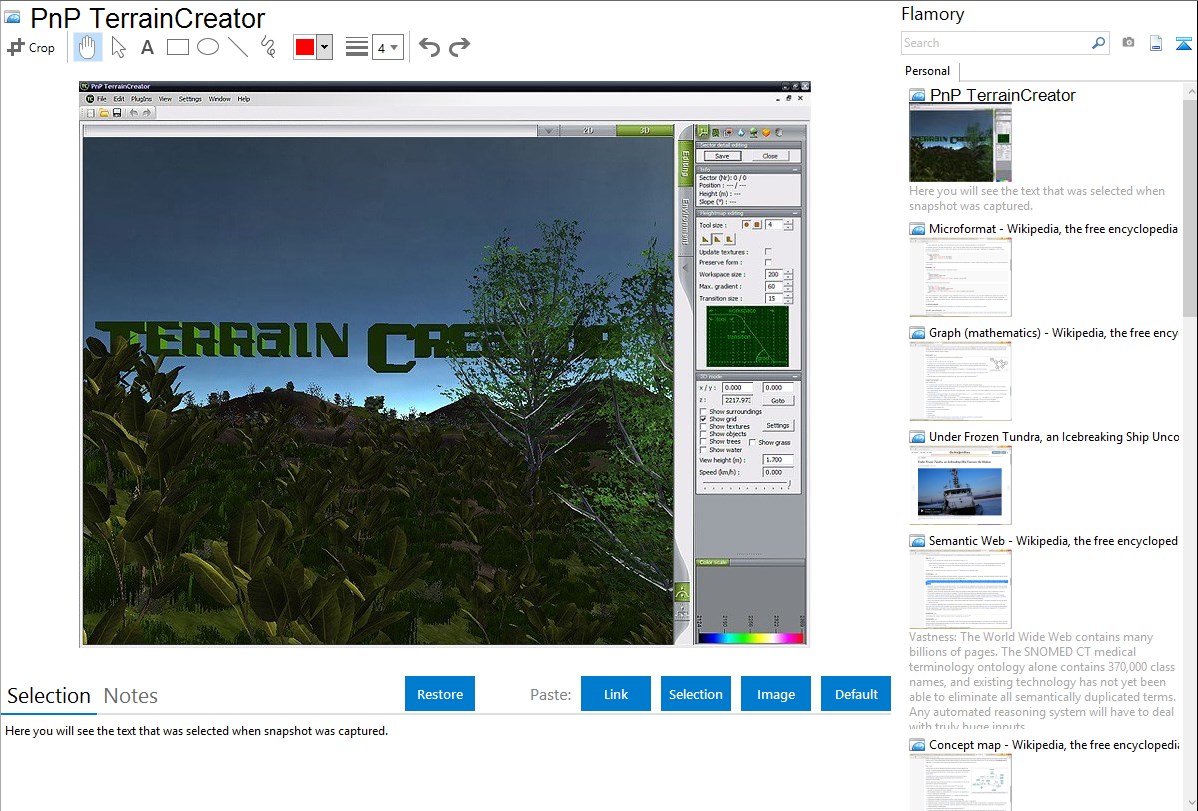The image size is (1198, 811).
Task: Click the document page icon beside the camera
Action: pyautogui.click(x=1156, y=43)
